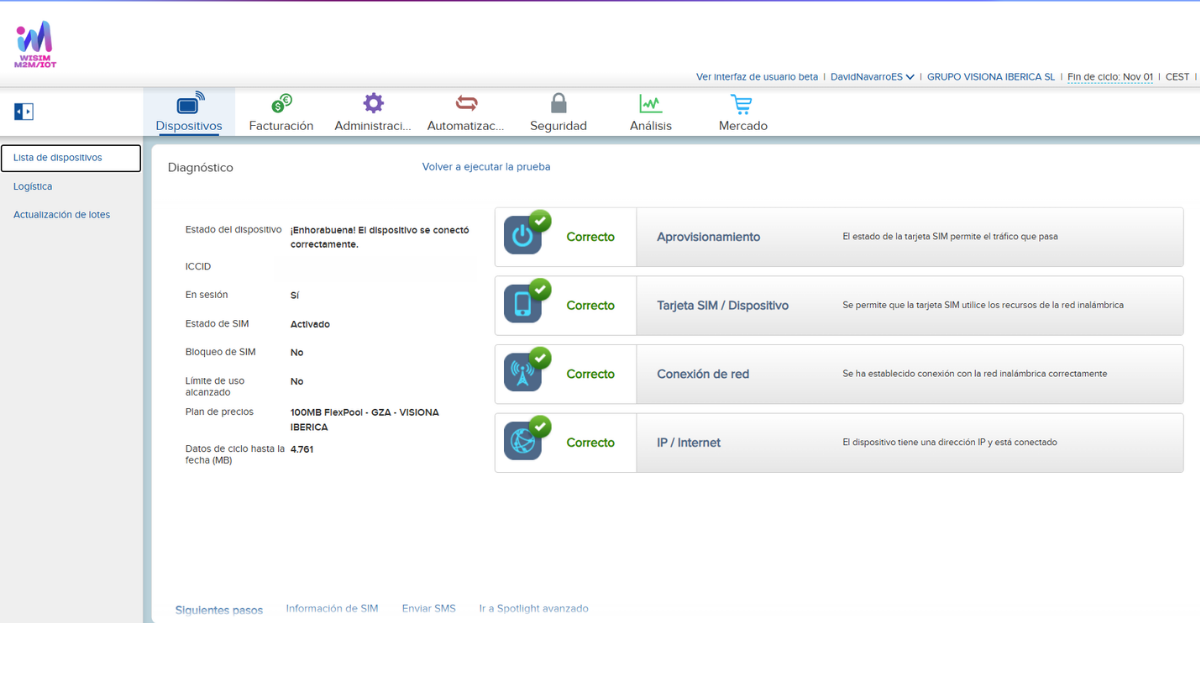Click description 'El dispositivo tiene una dirección IP'
Viewport: 1200px width, 680px height.
[x=950, y=442]
